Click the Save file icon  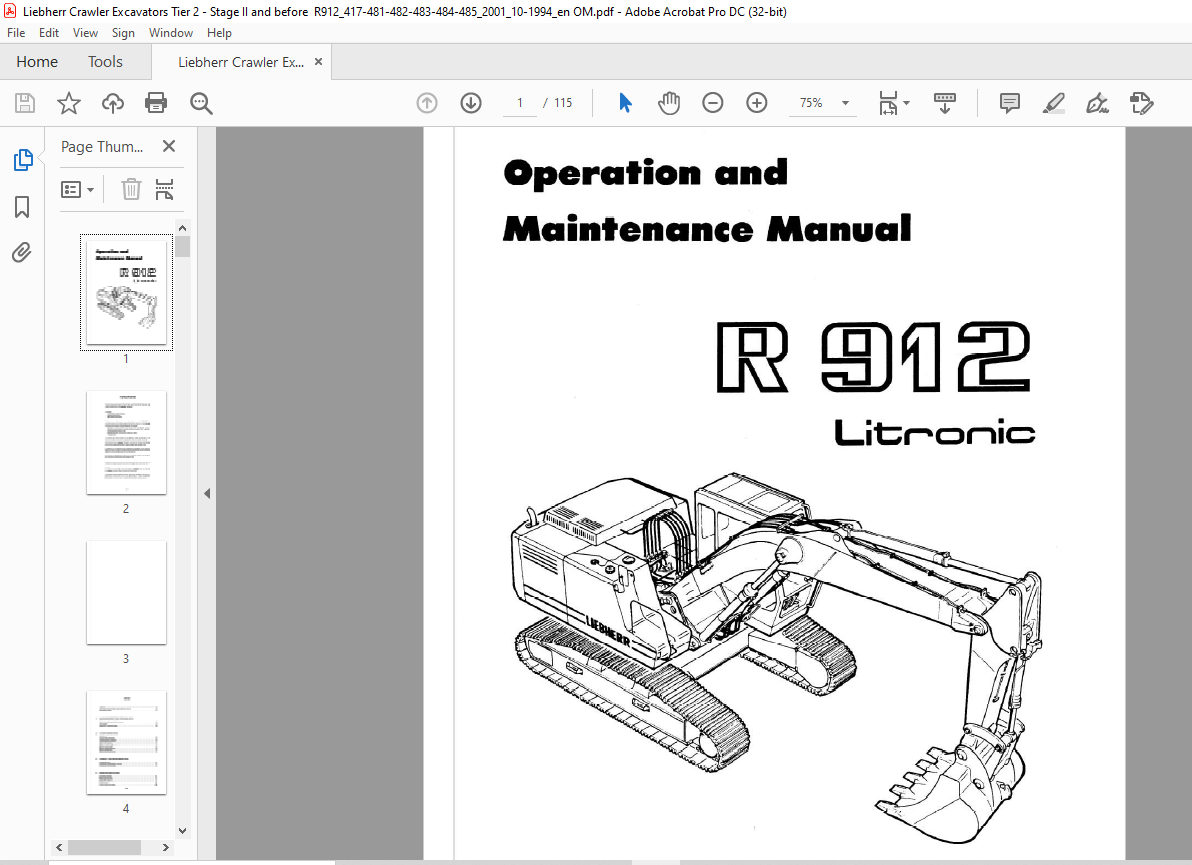click(x=25, y=103)
